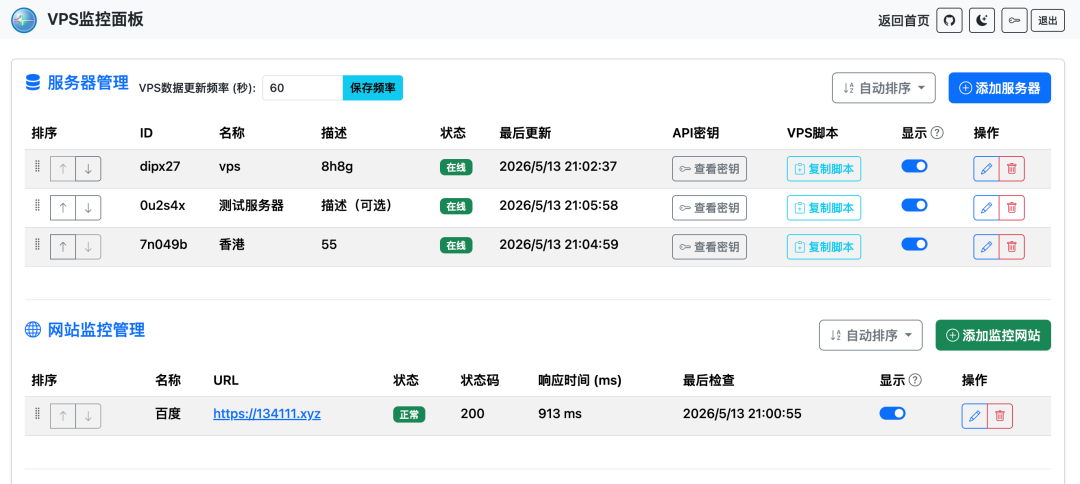This screenshot has width=1080, height=484.
Task: Toggle dark mode moon icon
Action: tap(982, 21)
